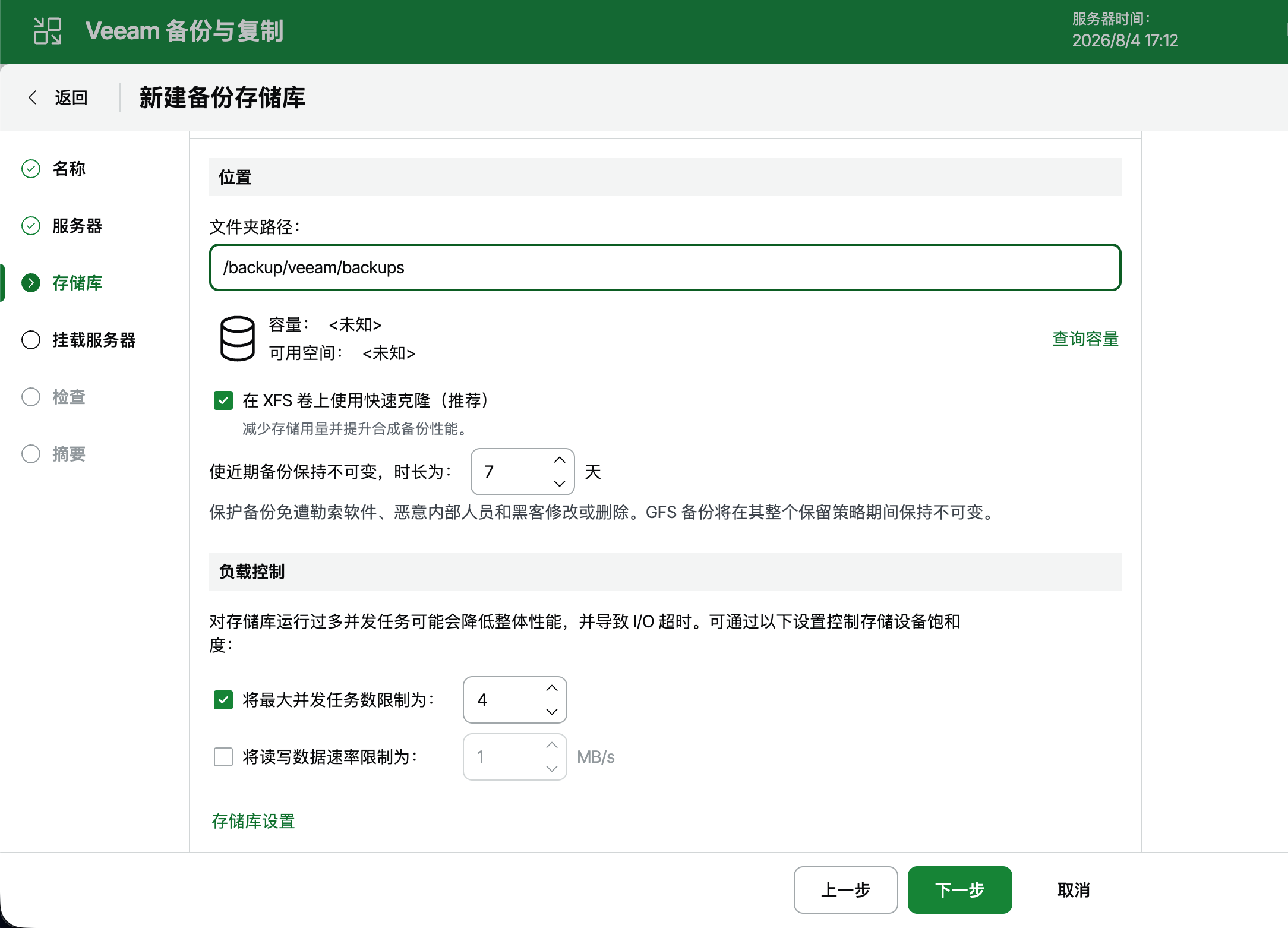Image resolution: width=1288 pixels, height=928 pixels.
Task: Click the 上一步 button
Action: click(x=845, y=890)
